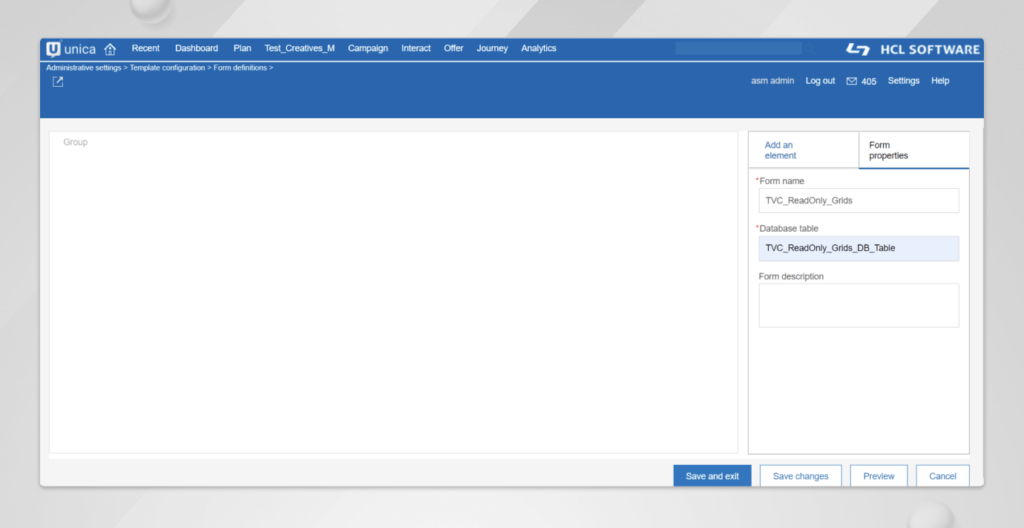This screenshot has height=528, width=1024.
Task: Open the mail alerts envelope icon
Action: tap(851, 81)
